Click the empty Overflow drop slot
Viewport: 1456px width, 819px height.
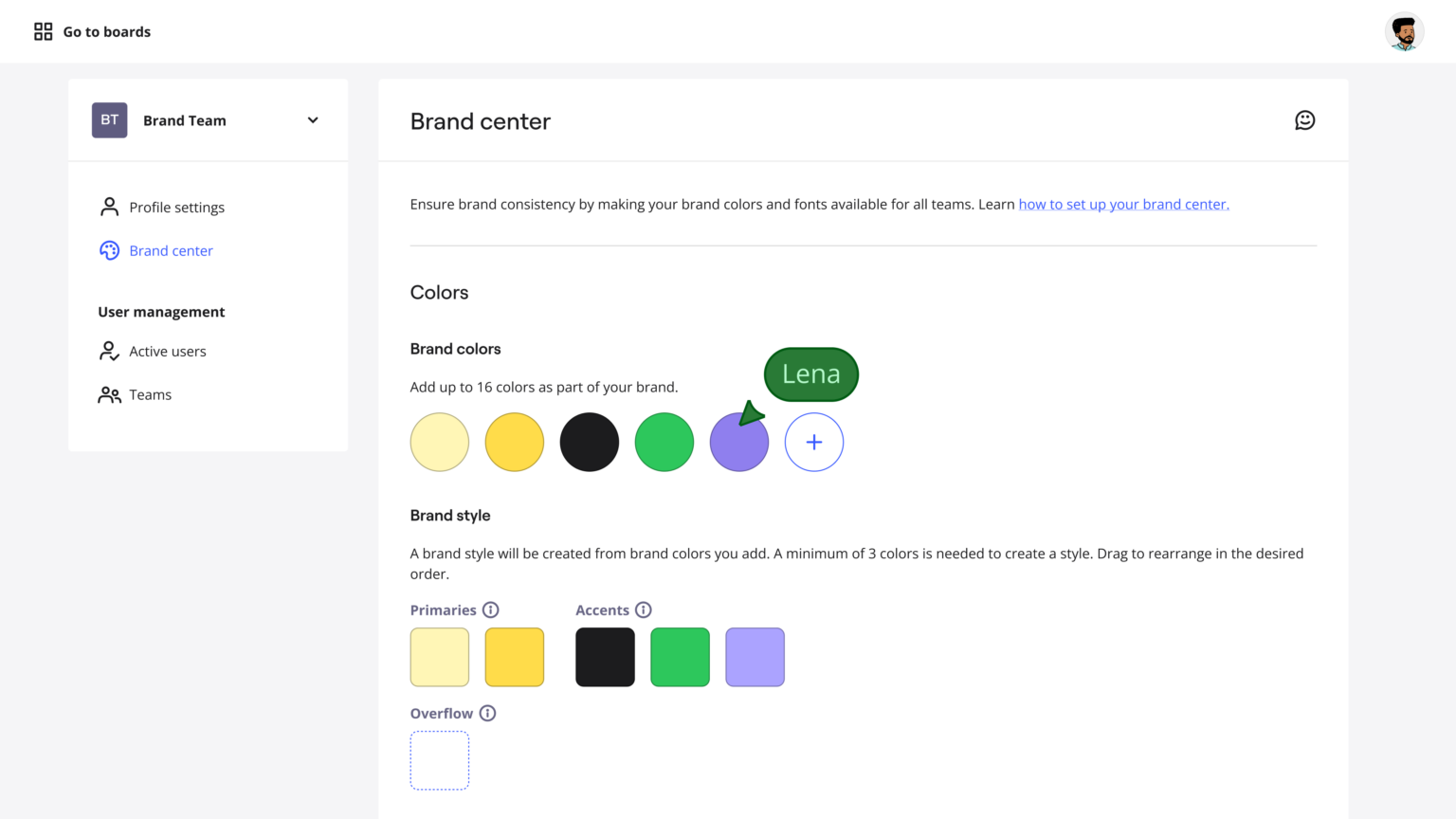coord(440,760)
